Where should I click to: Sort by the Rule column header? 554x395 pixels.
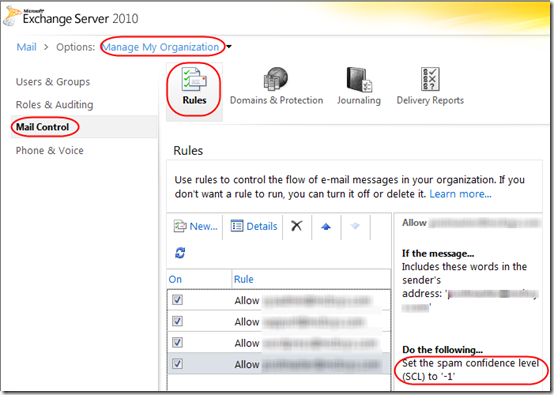(243, 279)
